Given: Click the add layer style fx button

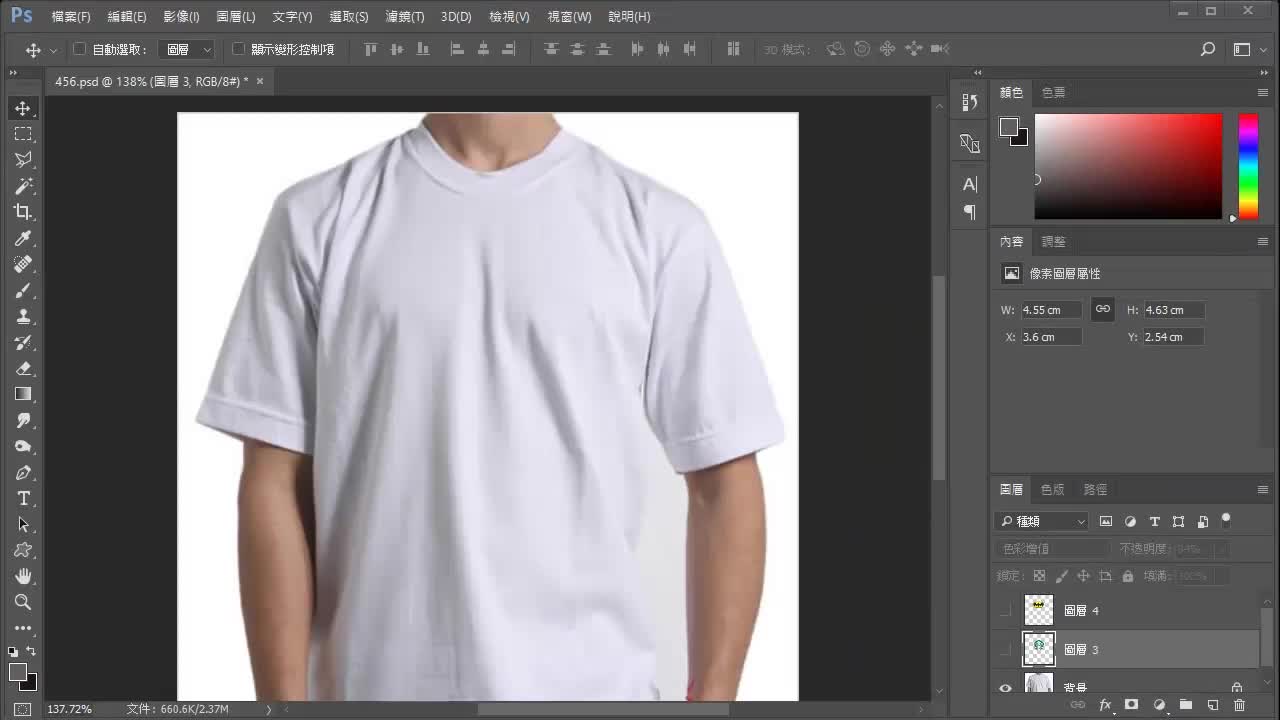Looking at the screenshot, I should [1105, 705].
